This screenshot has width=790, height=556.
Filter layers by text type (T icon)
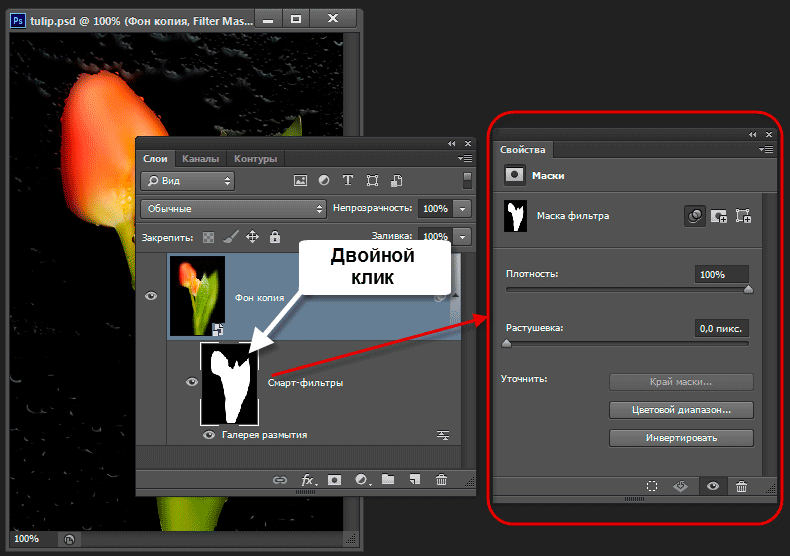tap(348, 181)
